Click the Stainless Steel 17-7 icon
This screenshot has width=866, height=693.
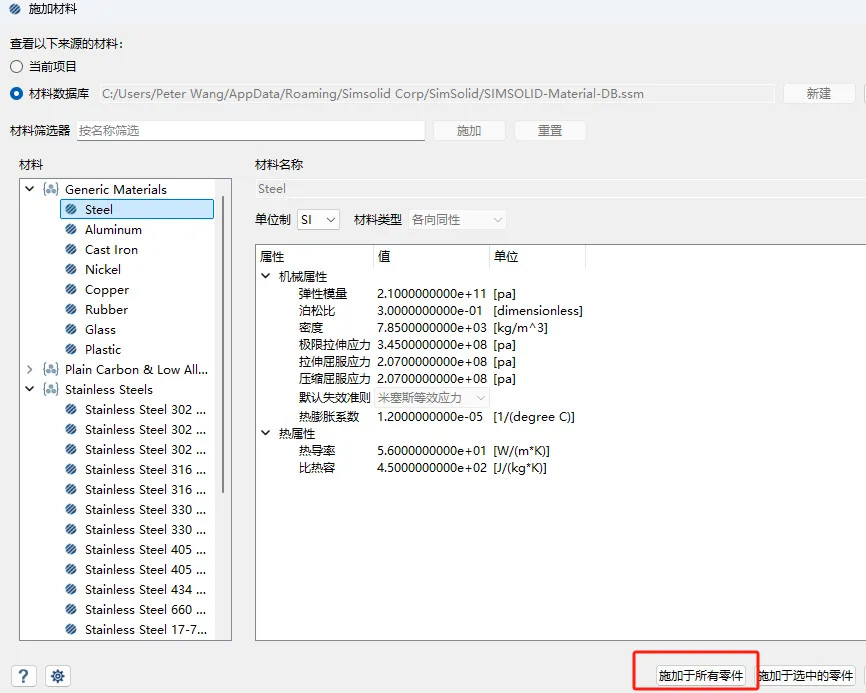coord(71,629)
